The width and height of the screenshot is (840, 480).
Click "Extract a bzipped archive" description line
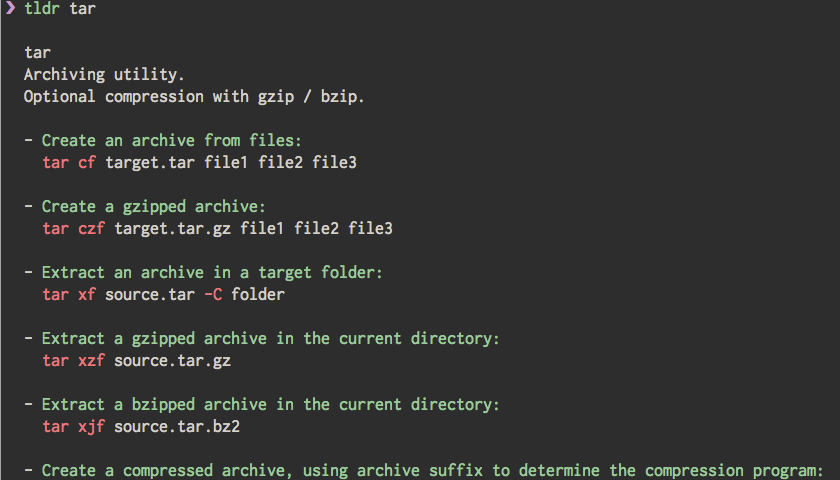point(270,404)
